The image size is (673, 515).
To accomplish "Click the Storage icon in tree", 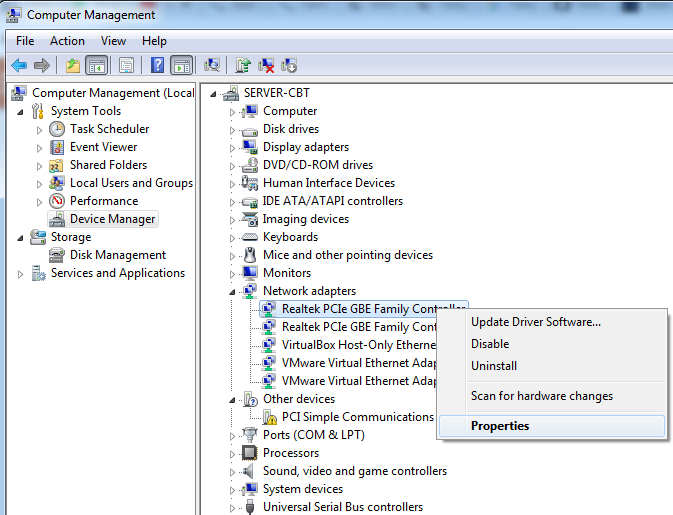I will coord(38,237).
